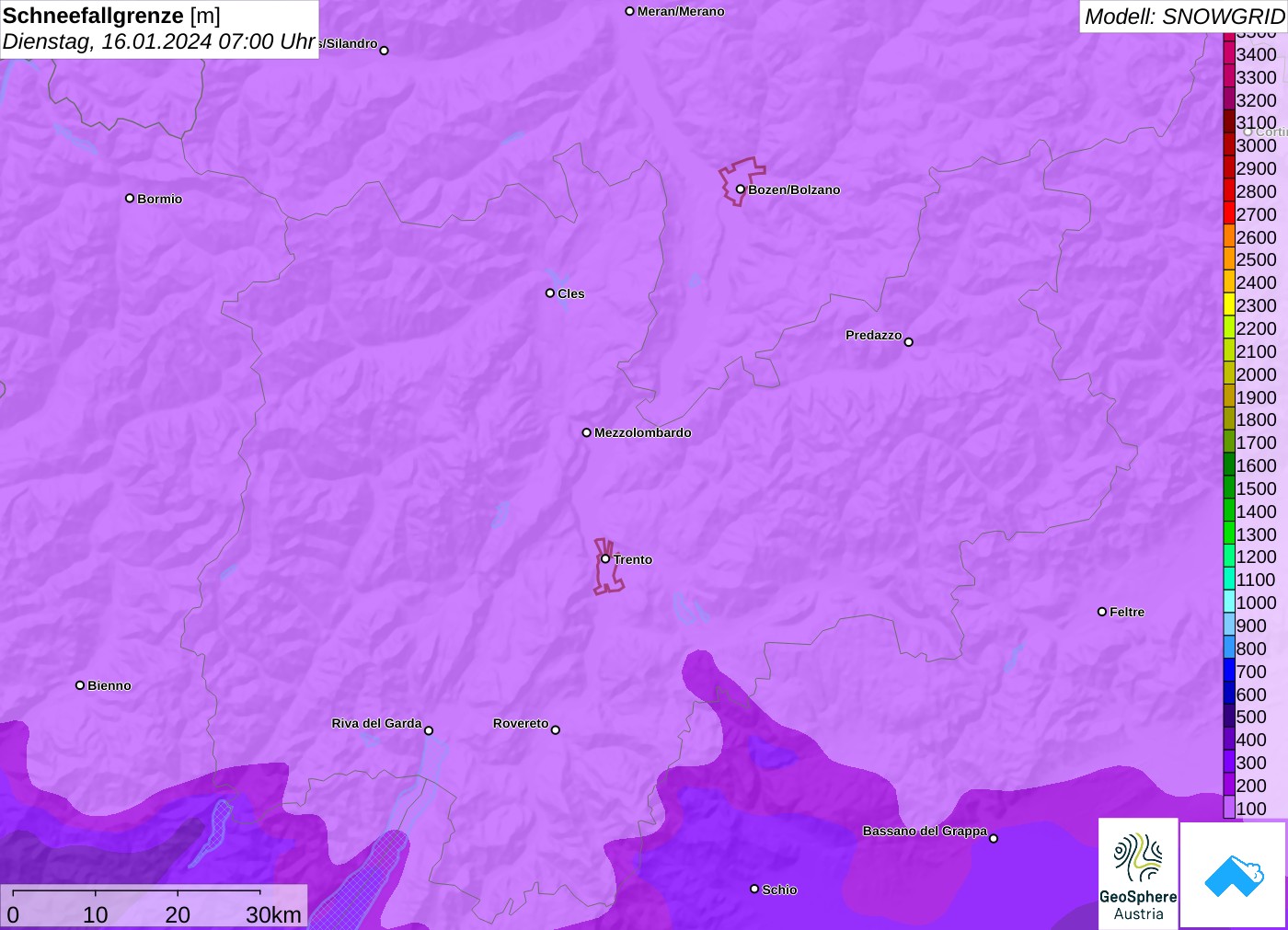1288x930 pixels.
Task: Click the 3400 legend value
Action: [1256, 54]
